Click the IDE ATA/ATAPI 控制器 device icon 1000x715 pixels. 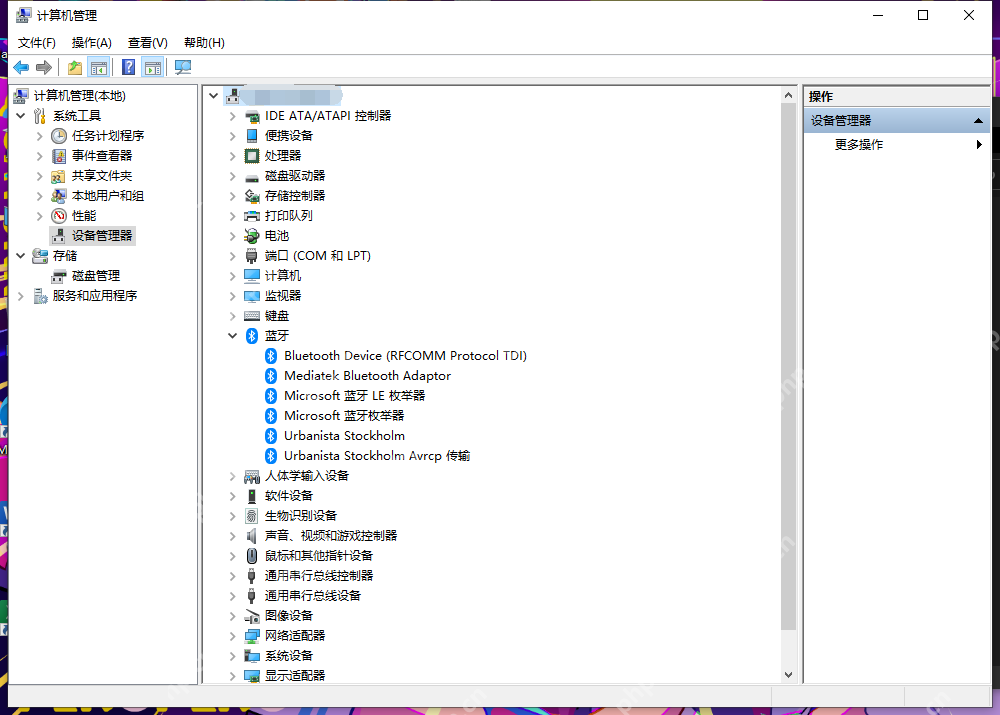point(253,116)
